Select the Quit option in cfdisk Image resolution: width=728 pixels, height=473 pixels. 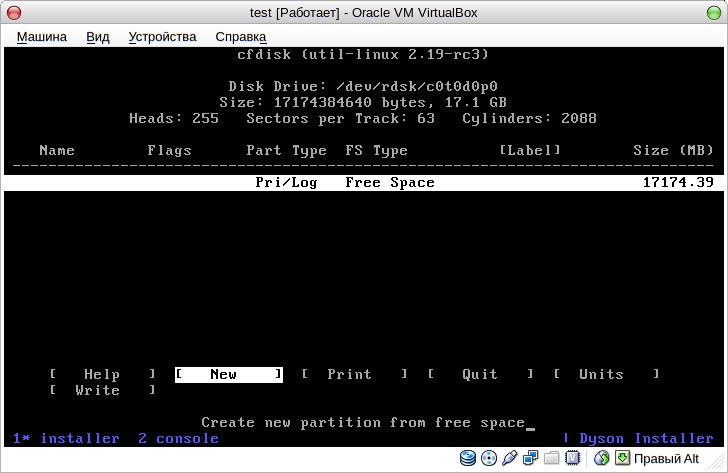click(480, 374)
